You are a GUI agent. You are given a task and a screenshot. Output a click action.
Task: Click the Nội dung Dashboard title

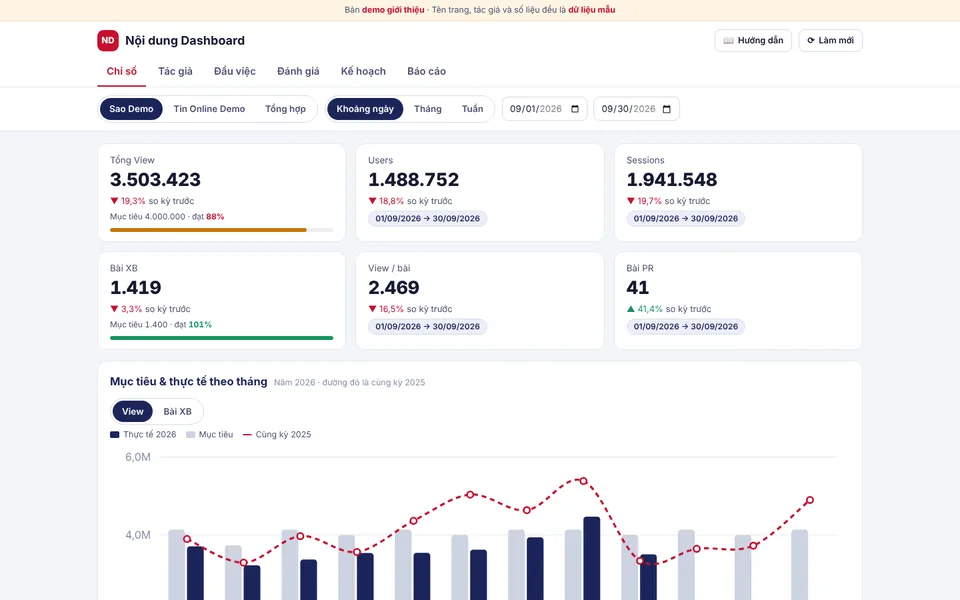(x=185, y=40)
